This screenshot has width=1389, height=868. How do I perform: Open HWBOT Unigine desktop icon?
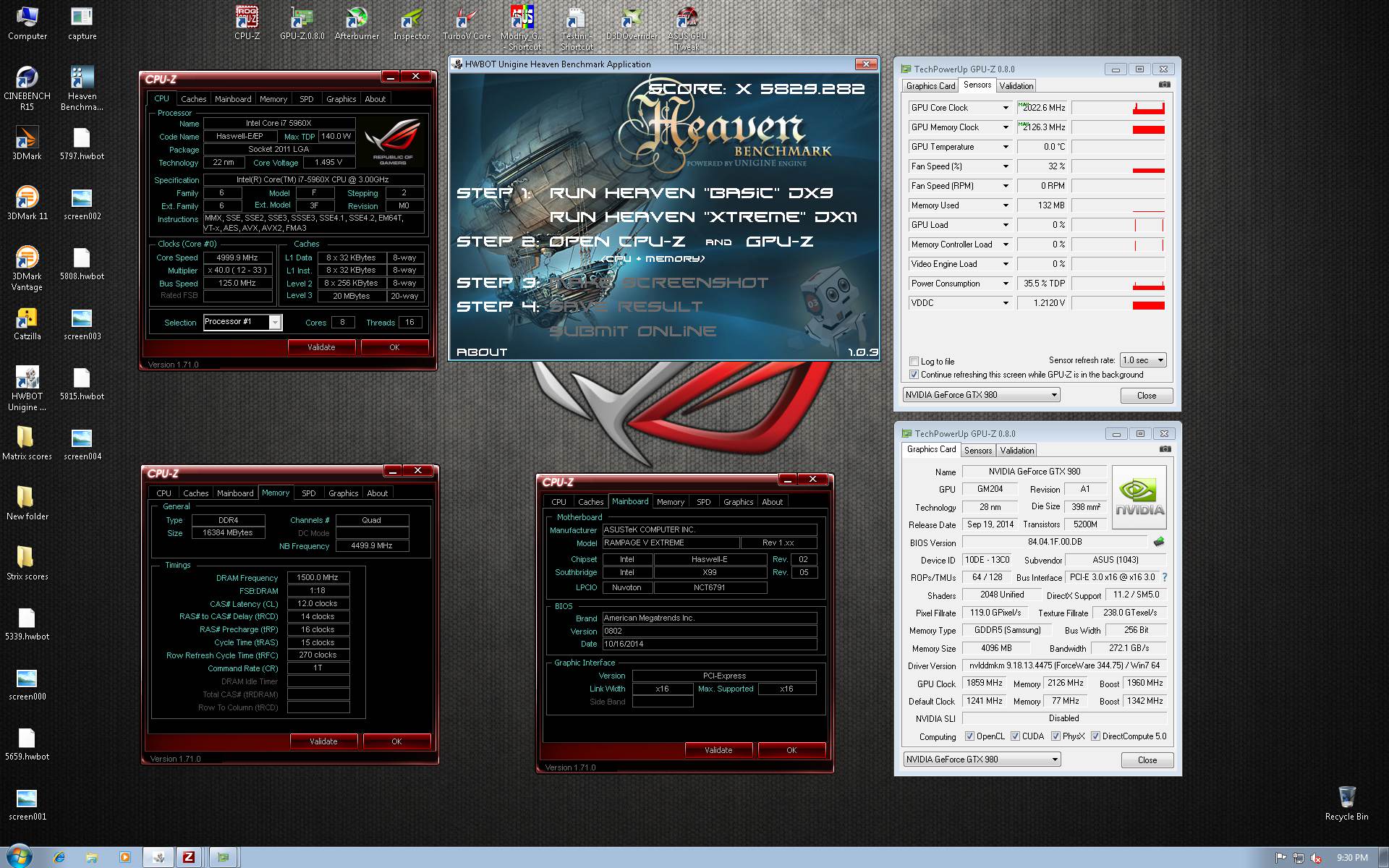(27, 388)
